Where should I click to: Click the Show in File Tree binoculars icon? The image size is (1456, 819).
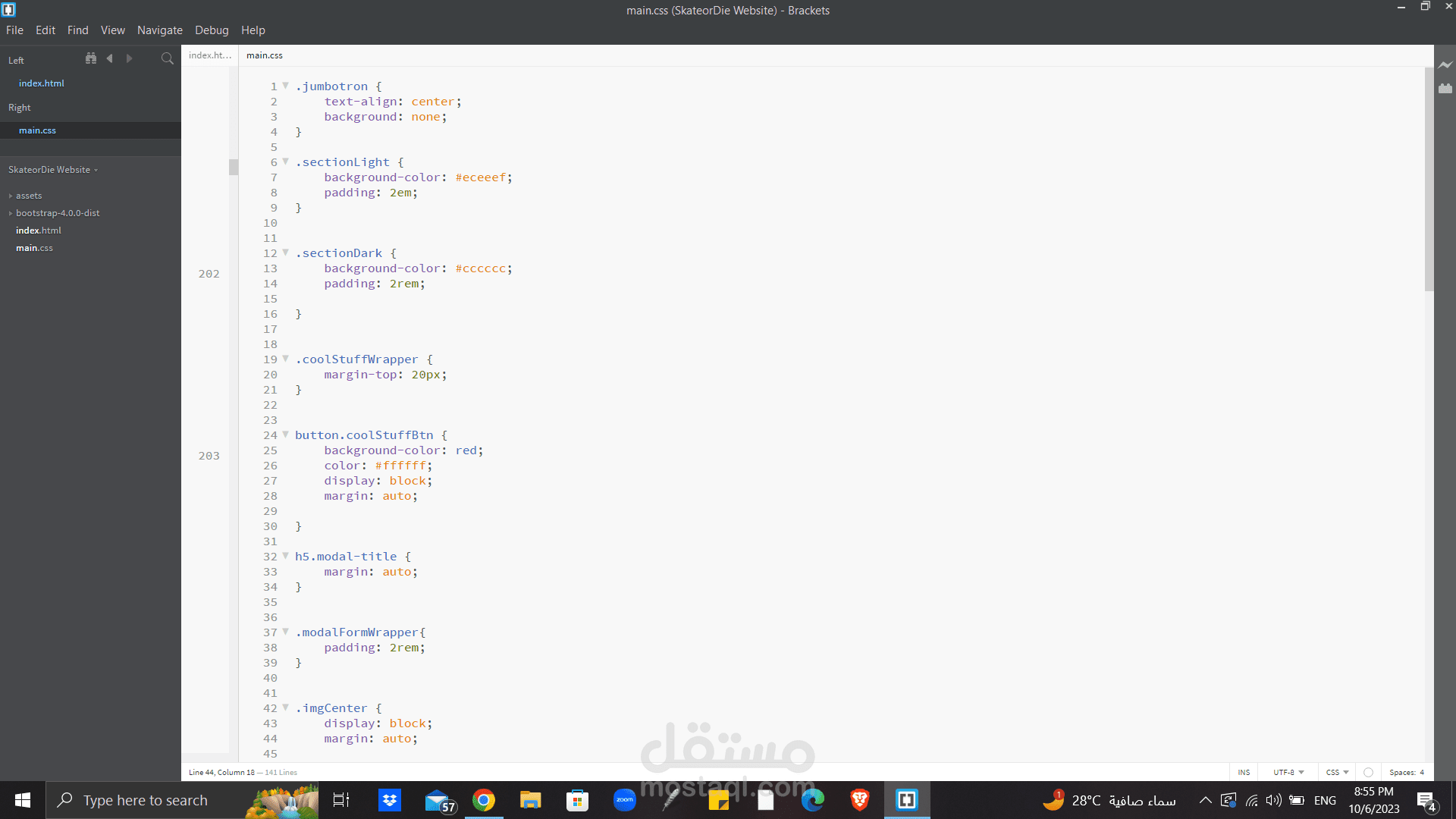[91, 58]
